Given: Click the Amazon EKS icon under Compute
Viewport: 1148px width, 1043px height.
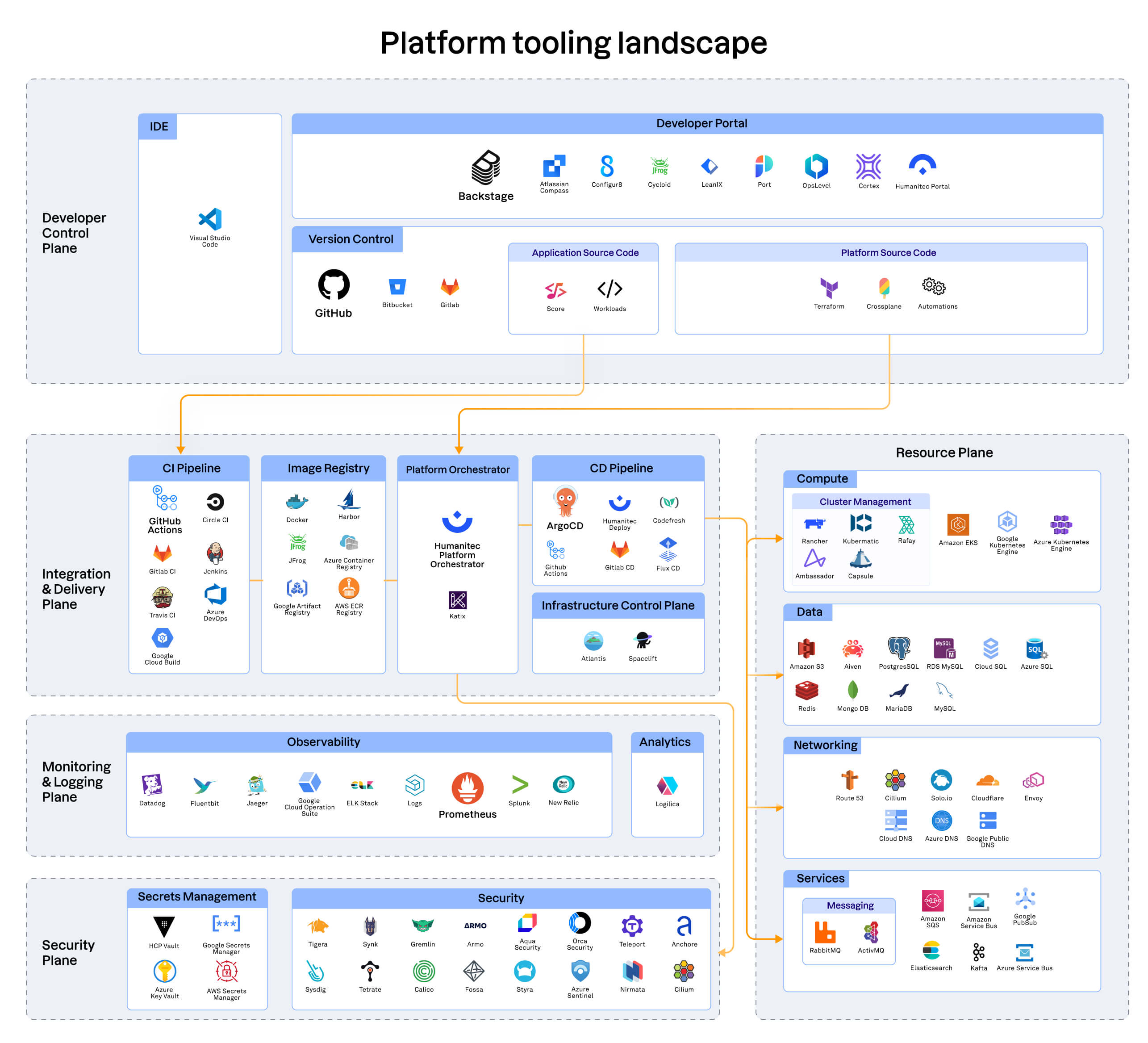Looking at the screenshot, I should pos(958,525).
